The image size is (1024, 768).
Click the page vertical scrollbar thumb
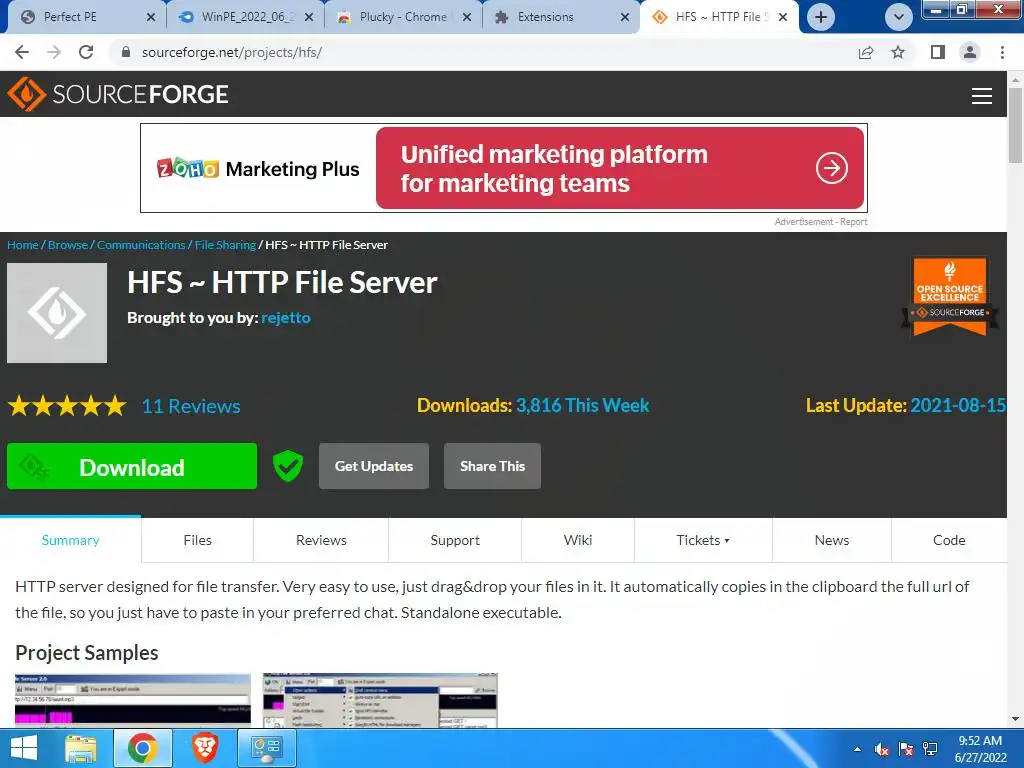1015,125
